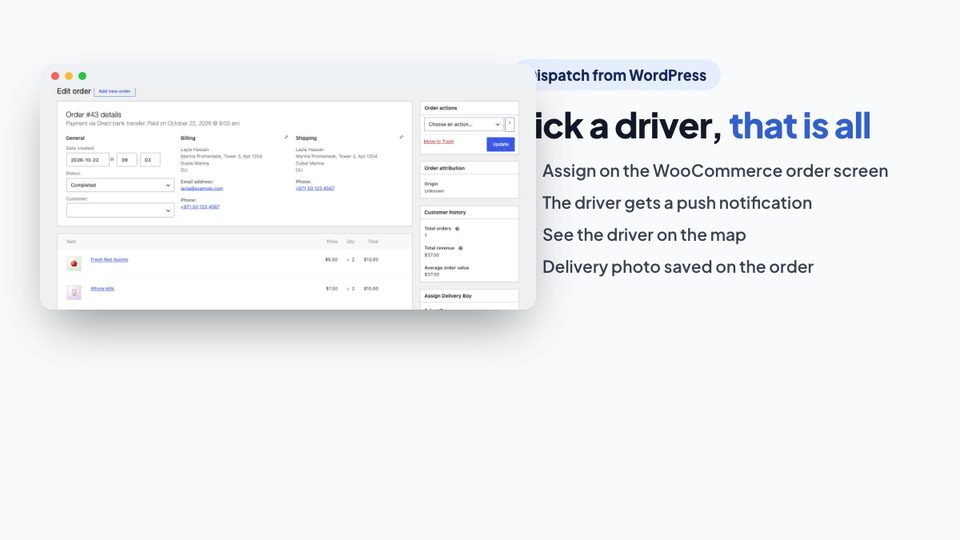Click the Order attribution panel header

pyautogui.click(x=469, y=168)
